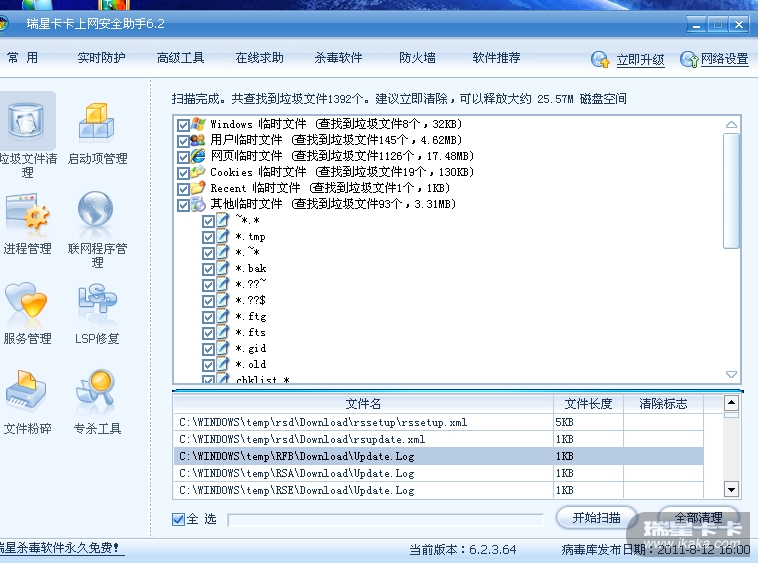The height and width of the screenshot is (563, 758).
Task: Open 联网程序管理 globe icon
Action: point(96,210)
